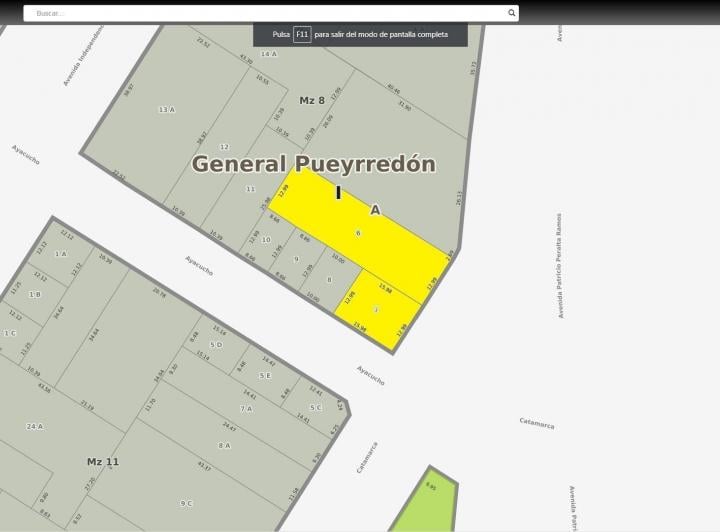Select parcel 13 A in Mz 8

click(x=167, y=110)
